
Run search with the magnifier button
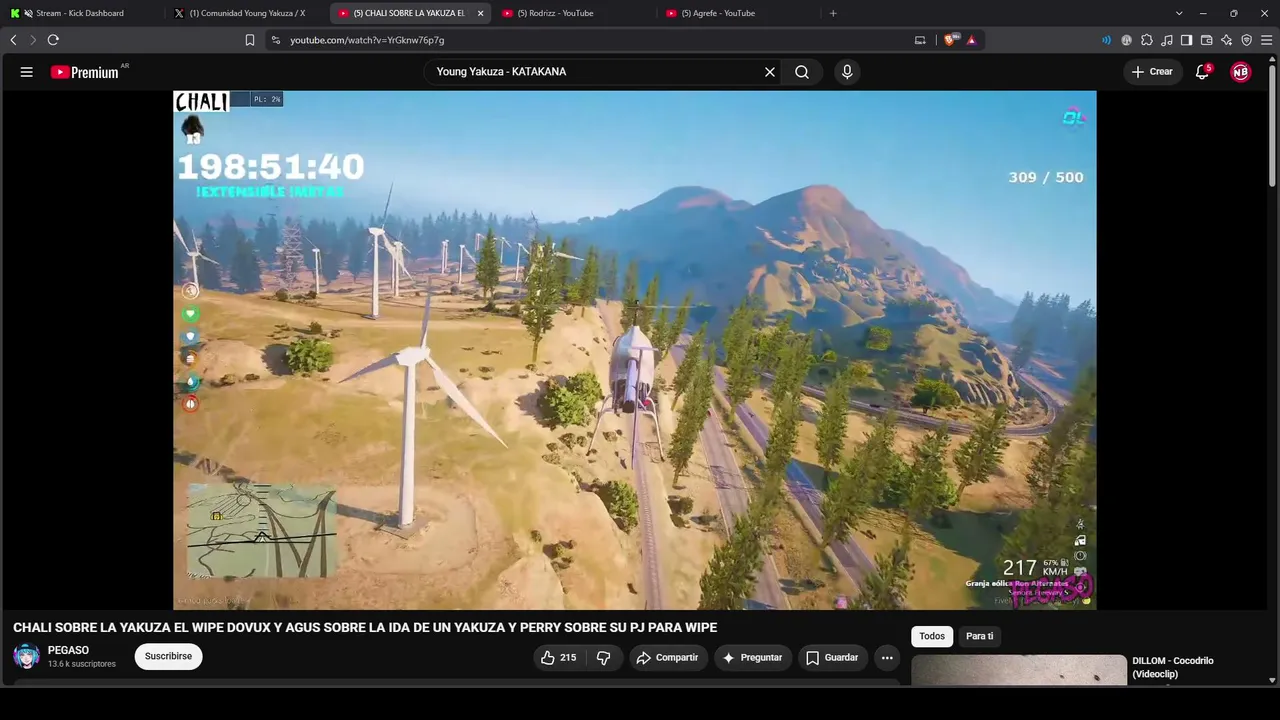(802, 72)
